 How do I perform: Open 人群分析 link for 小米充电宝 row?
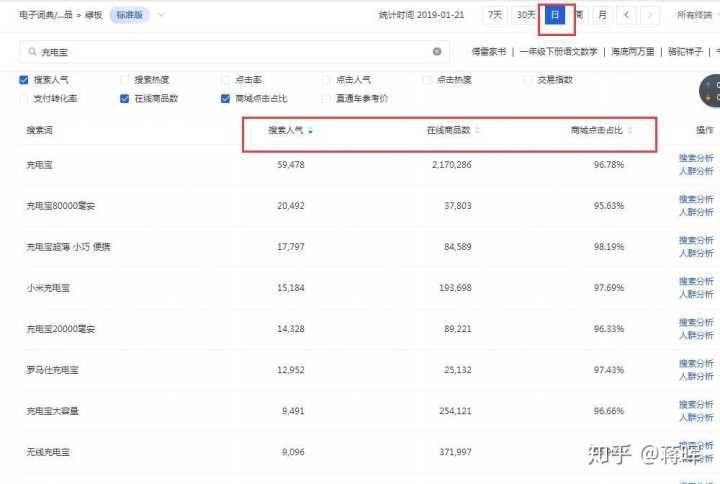[696, 296]
